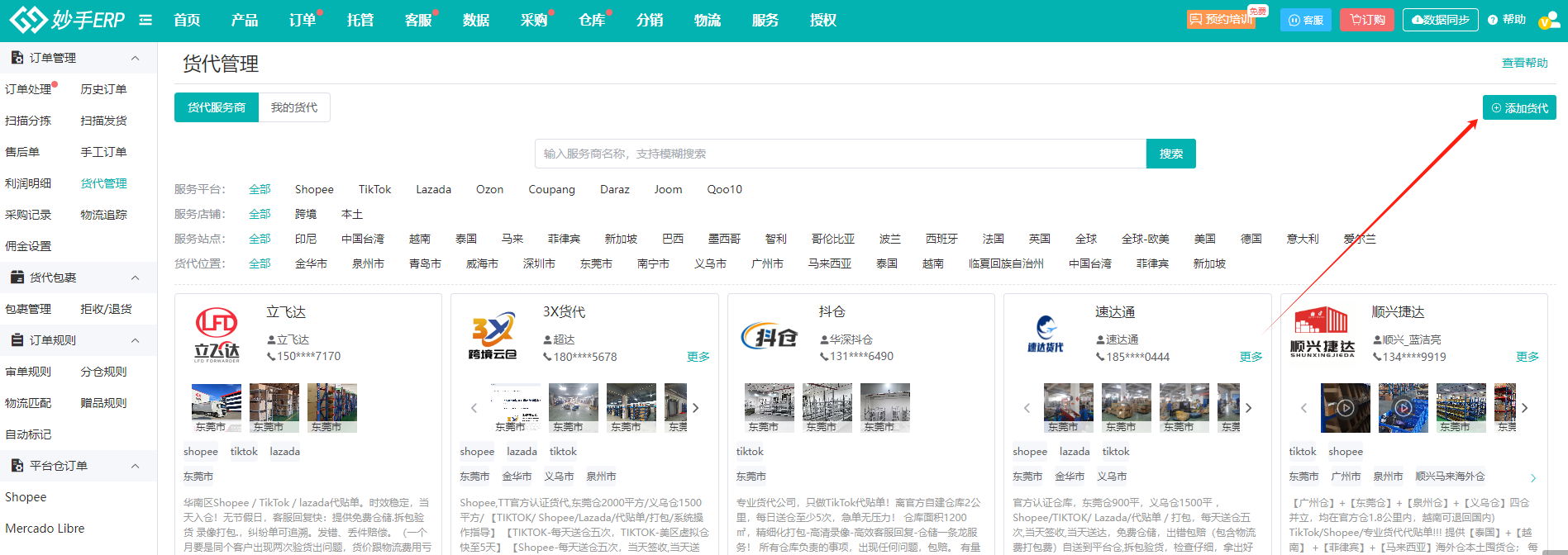This screenshot has height=555, width=1568.
Task: Collapse the 订单规则 sidebar section
Action: [136, 340]
